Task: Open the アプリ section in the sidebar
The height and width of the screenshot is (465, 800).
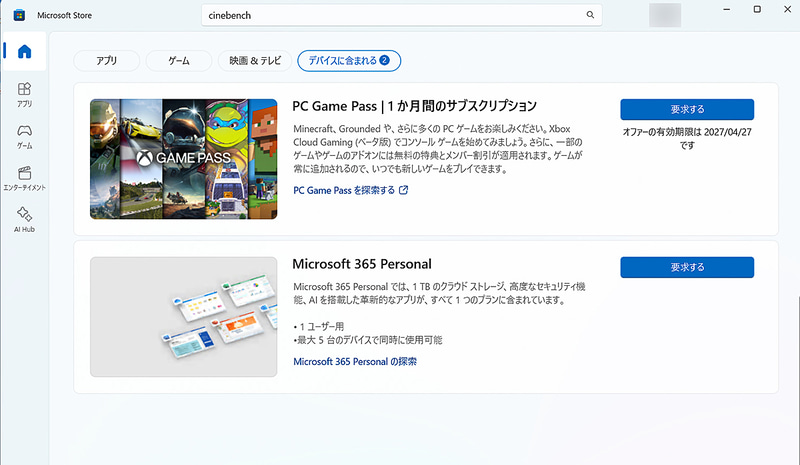Action: click(x=24, y=94)
